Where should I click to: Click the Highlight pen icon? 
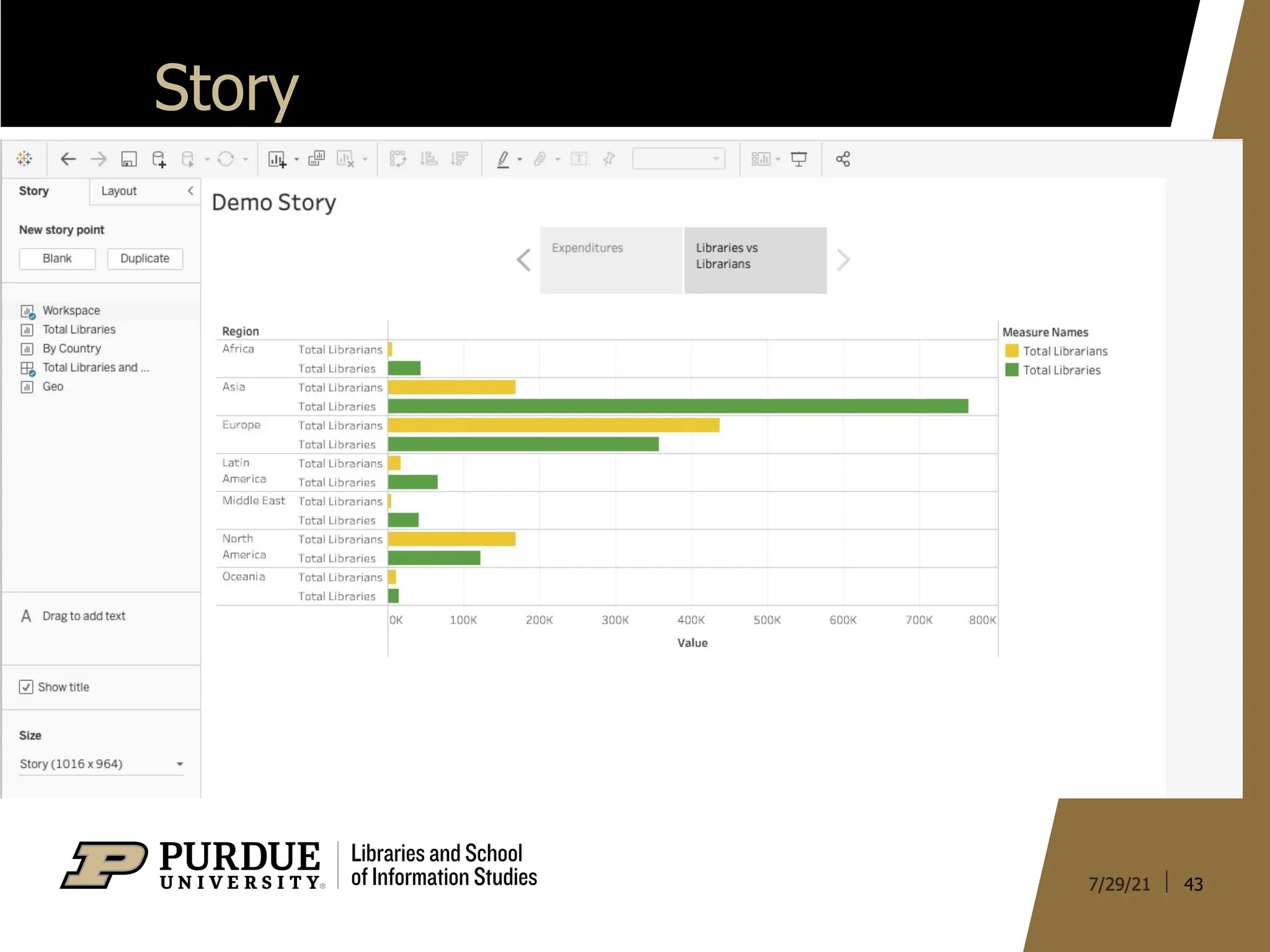point(503,159)
